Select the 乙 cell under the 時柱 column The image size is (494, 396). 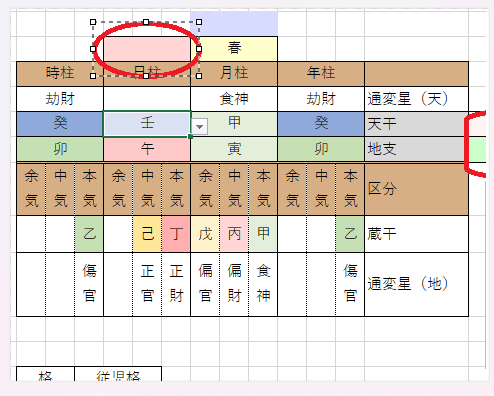tap(89, 234)
